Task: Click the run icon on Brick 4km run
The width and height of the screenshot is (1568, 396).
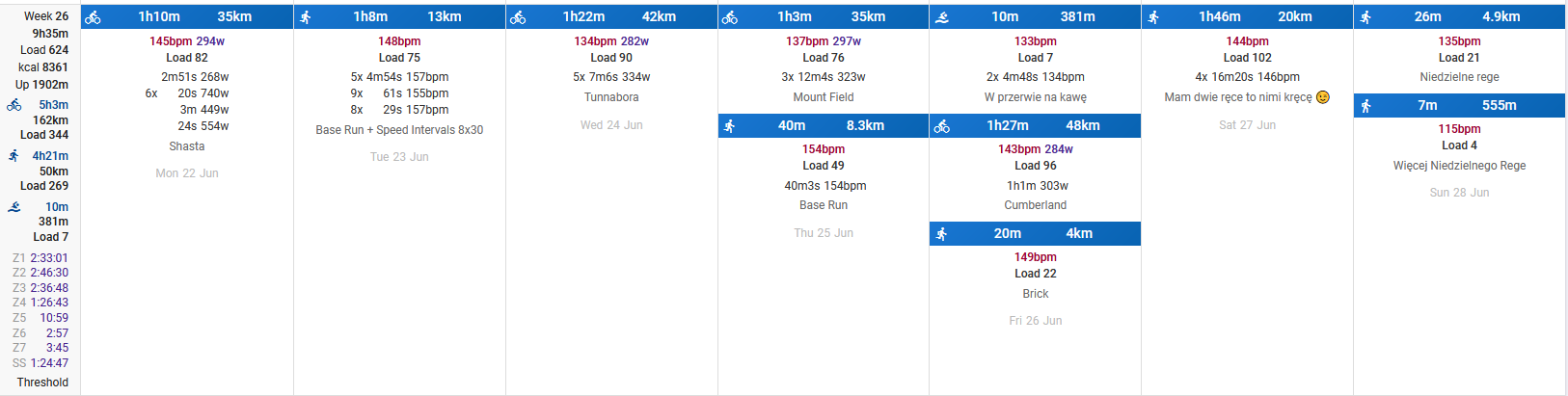Action: pyautogui.click(x=942, y=234)
